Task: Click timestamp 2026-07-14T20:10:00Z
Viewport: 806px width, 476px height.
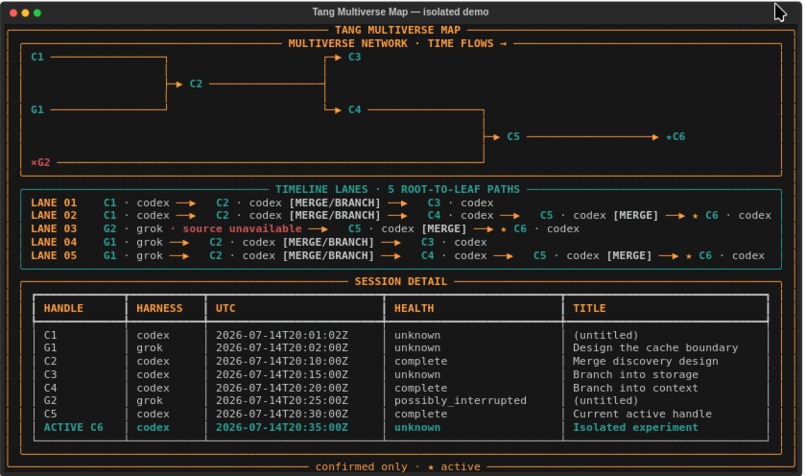Action: click(x=282, y=361)
